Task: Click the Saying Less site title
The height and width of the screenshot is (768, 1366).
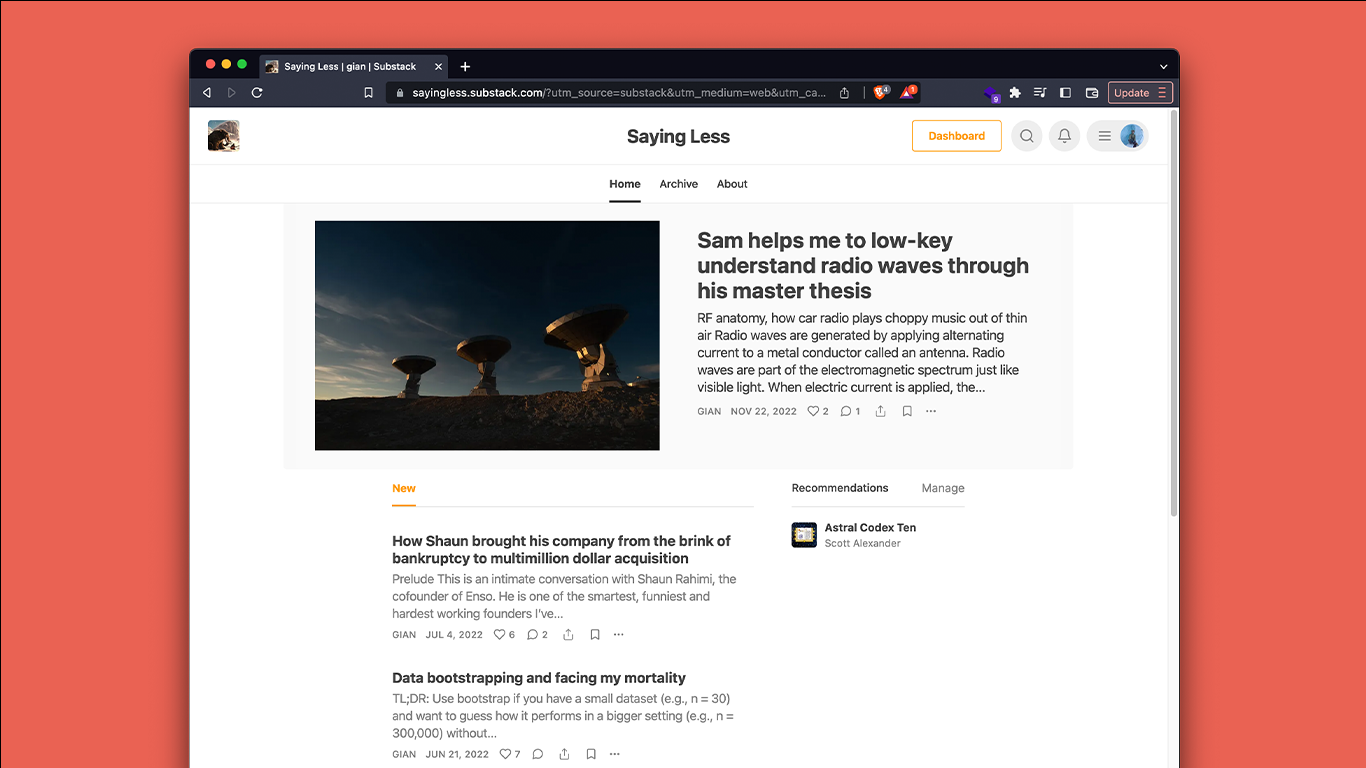Action: pyautogui.click(x=678, y=137)
